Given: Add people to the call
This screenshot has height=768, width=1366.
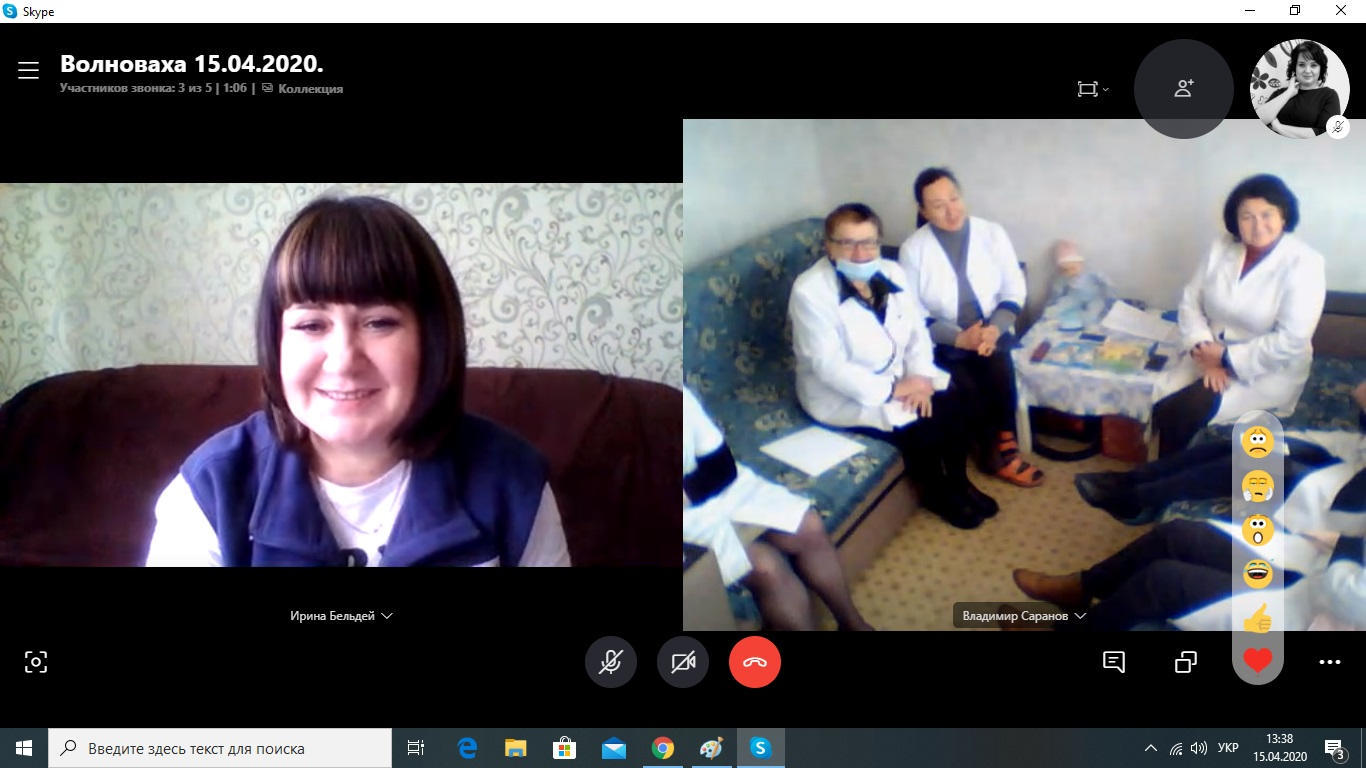Looking at the screenshot, I should click(1184, 89).
